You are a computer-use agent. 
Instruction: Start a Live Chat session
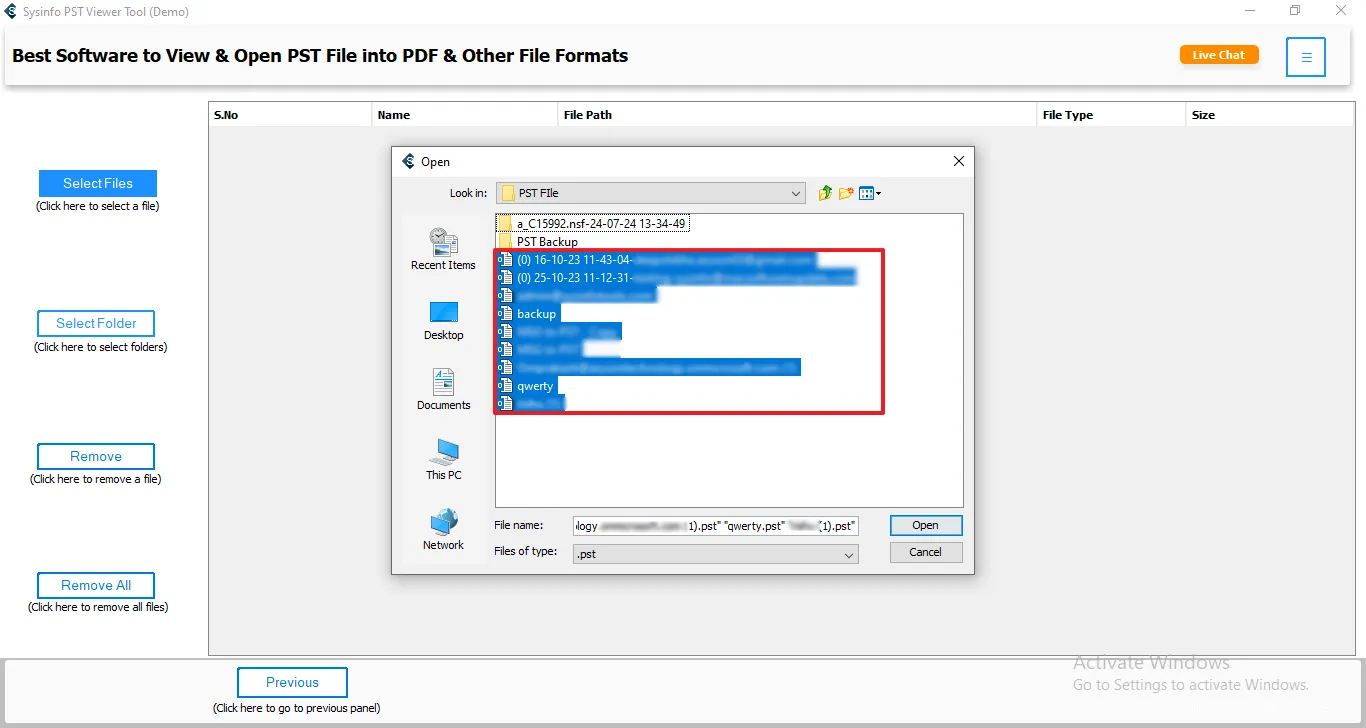[x=1218, y=55]
